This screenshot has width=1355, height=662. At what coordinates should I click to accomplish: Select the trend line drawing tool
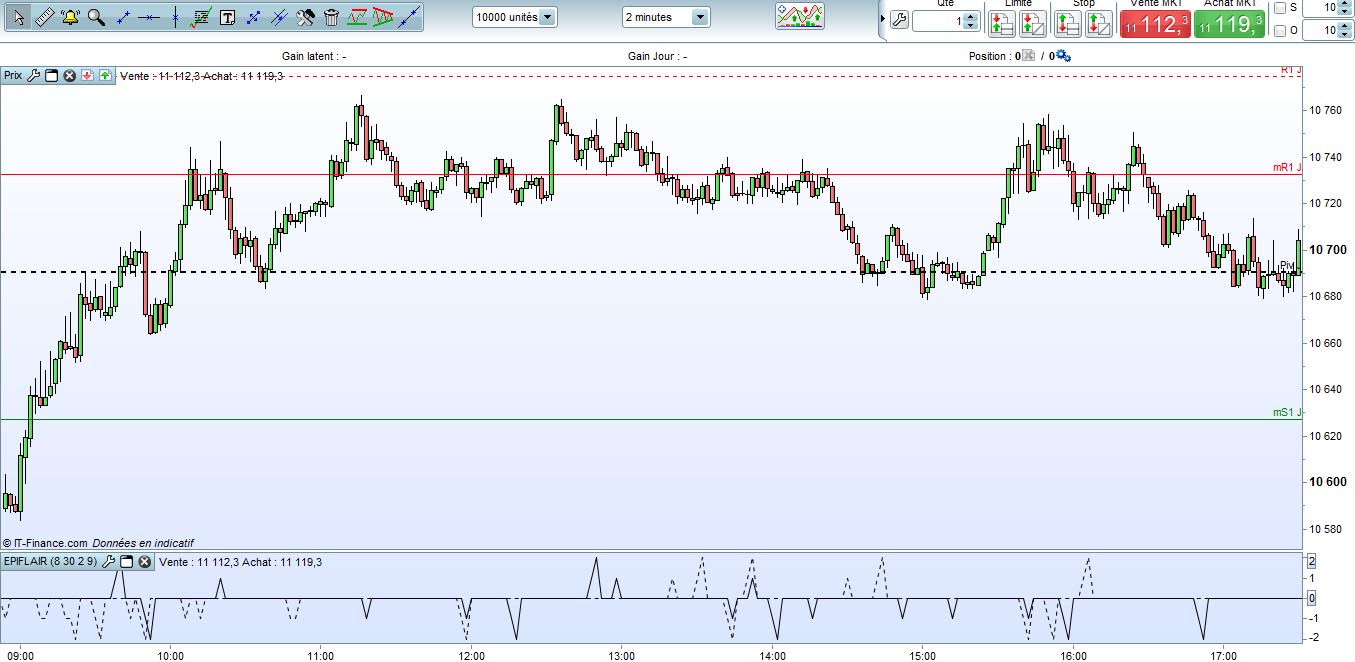tap(122, 17)
